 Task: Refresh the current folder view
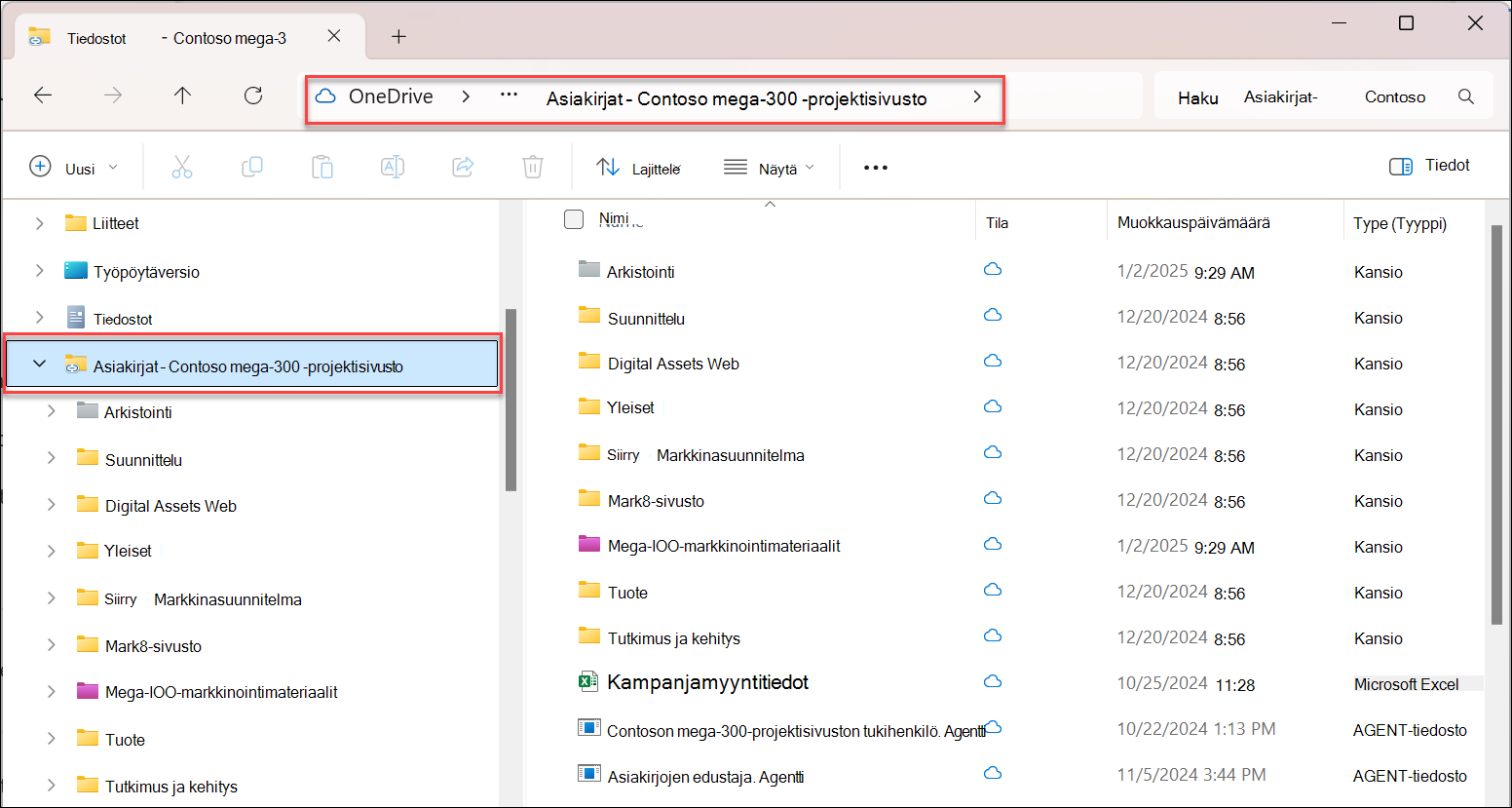[253, 96]
